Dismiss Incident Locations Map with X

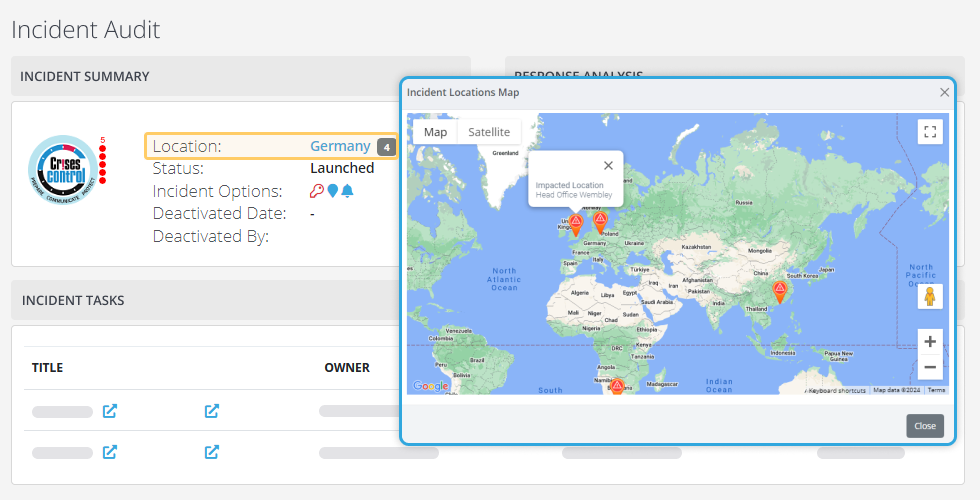[944, 92]
